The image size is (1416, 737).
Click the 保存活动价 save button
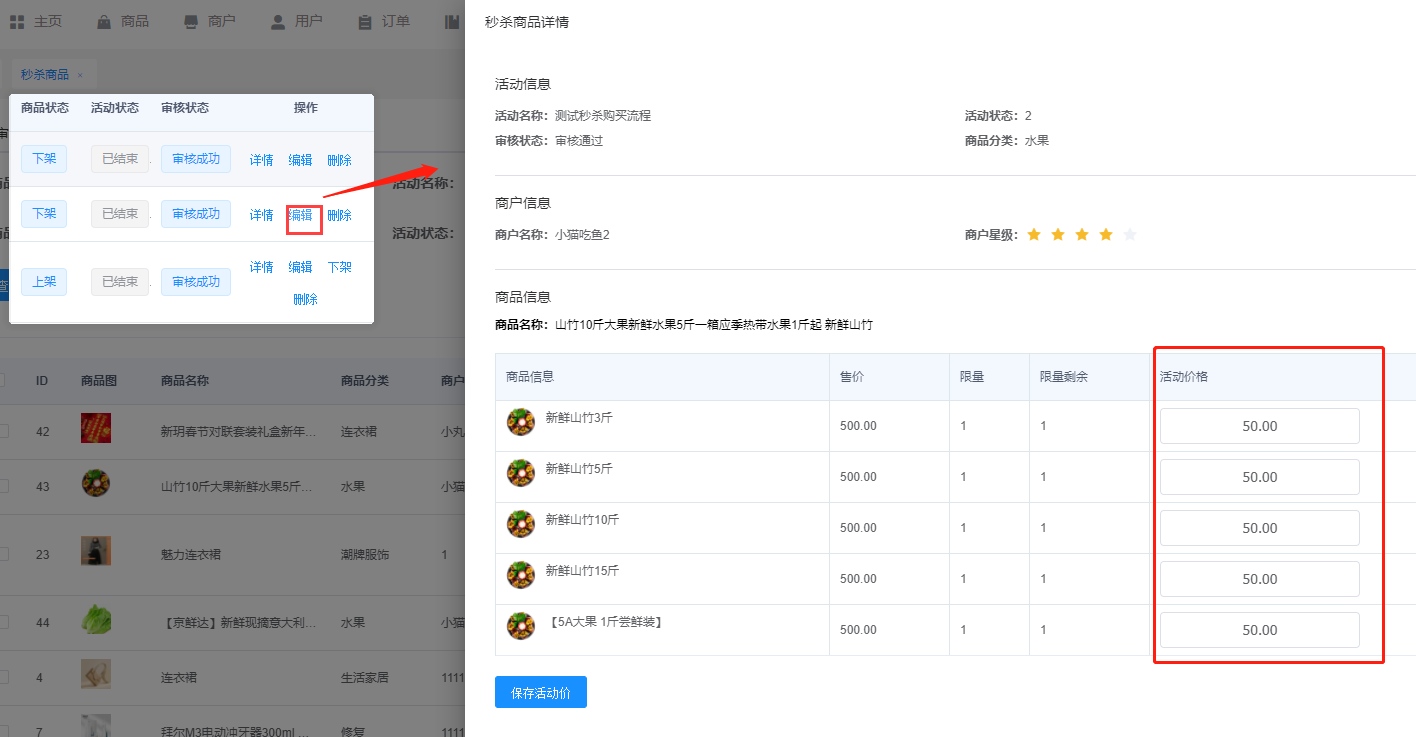[540, 691]
